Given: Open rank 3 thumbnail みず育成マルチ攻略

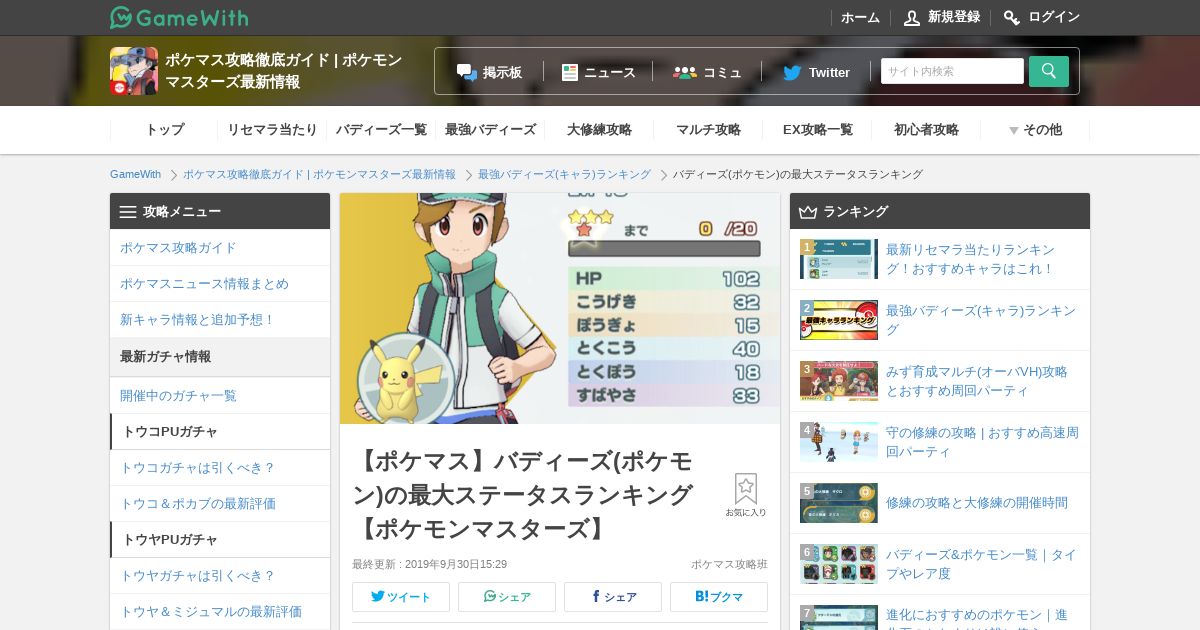Looking at the screenshot, I should click(x=839, y=381).
